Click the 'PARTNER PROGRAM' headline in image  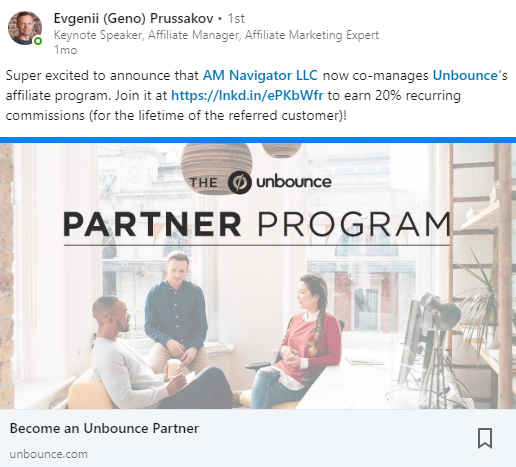(x=257, y=224)
